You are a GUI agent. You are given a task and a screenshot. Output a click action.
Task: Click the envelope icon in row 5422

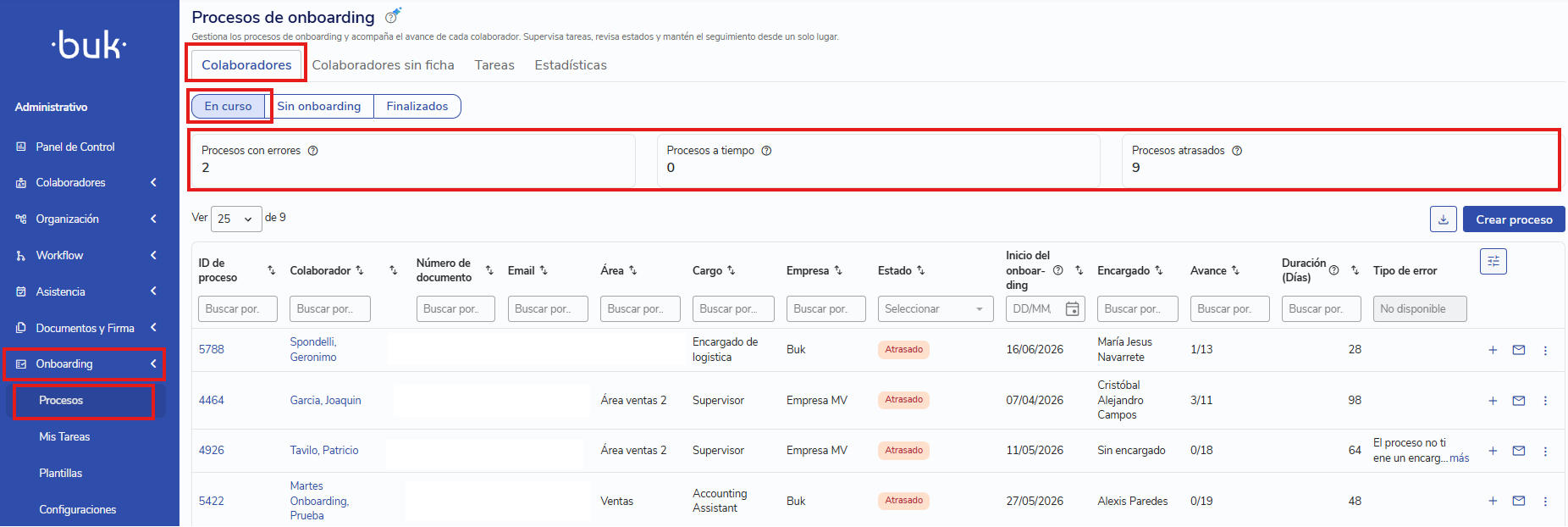click(1519, 502)
